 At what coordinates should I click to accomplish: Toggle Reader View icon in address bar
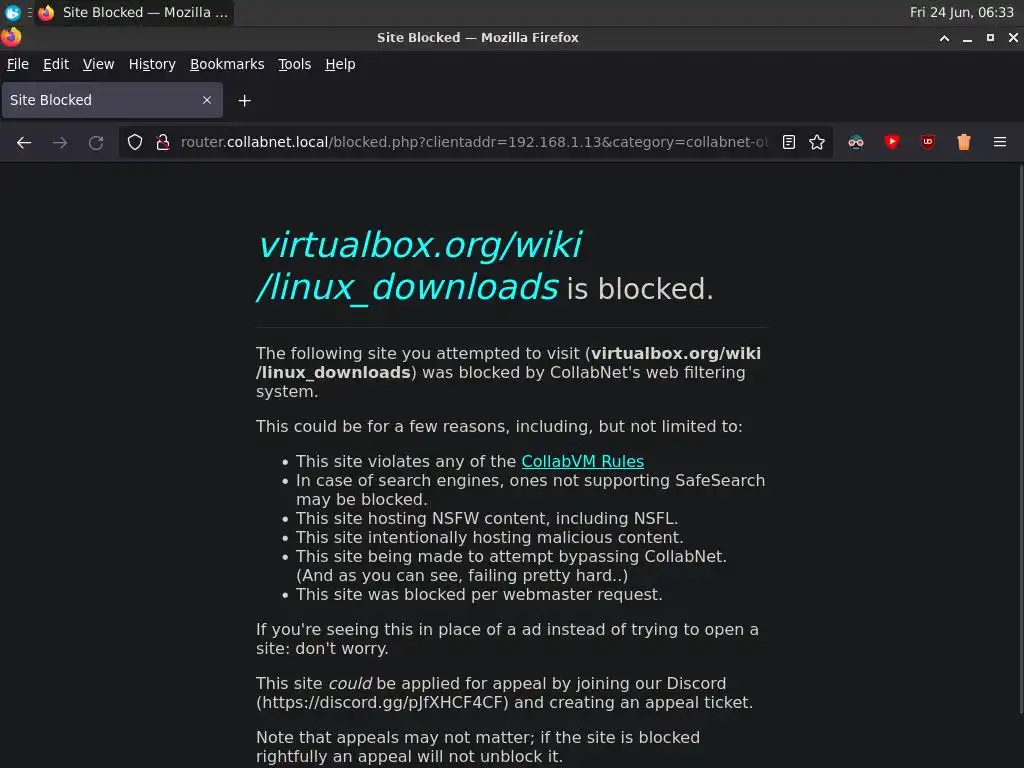[789, 142]
